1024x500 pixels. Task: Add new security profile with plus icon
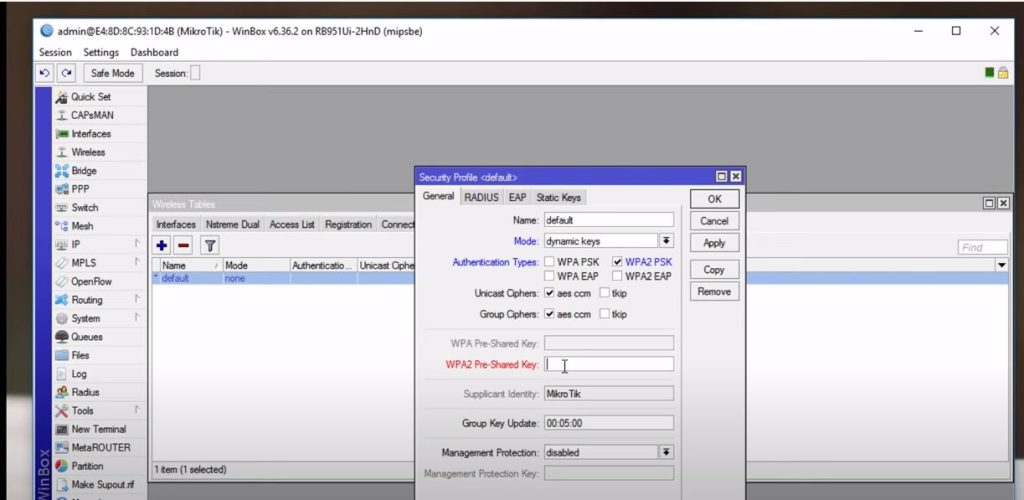point(162,246)
